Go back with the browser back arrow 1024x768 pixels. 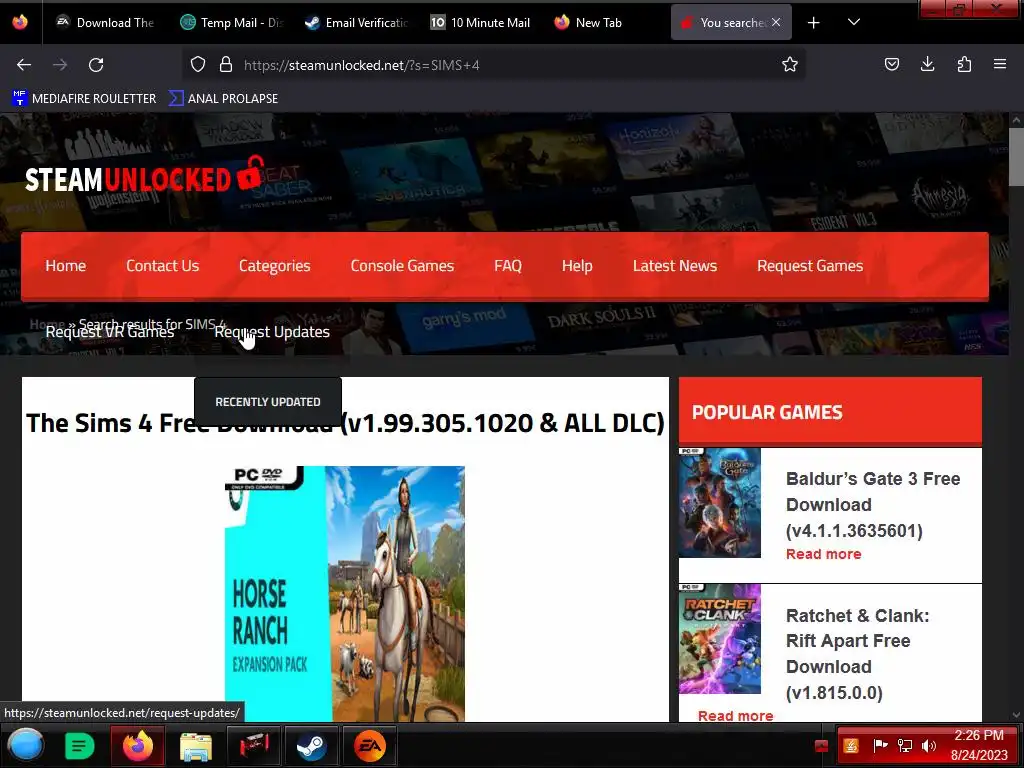(24, 65)
